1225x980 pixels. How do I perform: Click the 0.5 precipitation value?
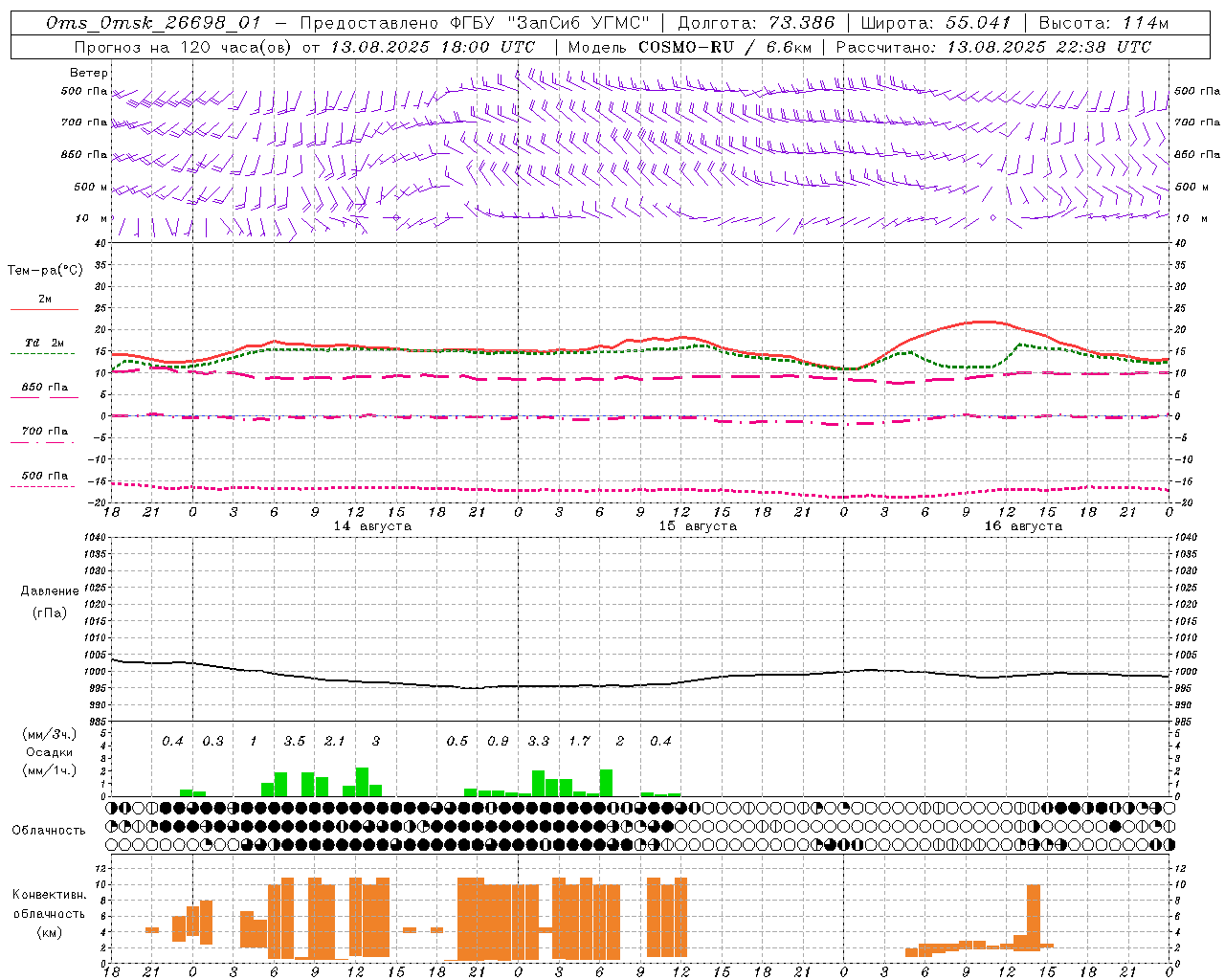(x=457, y=741)
